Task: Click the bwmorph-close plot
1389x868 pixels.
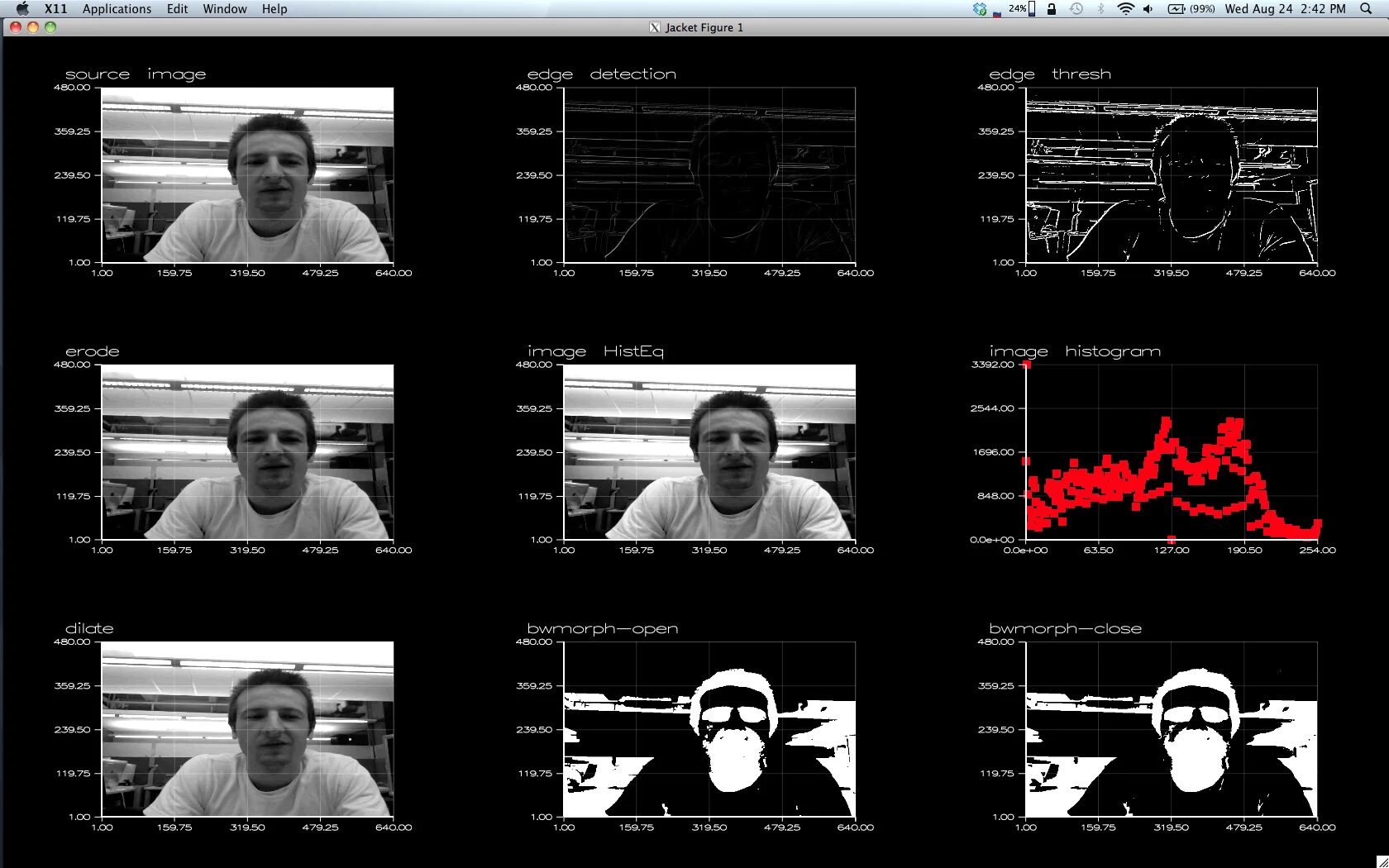Action: click(1172, 729)
